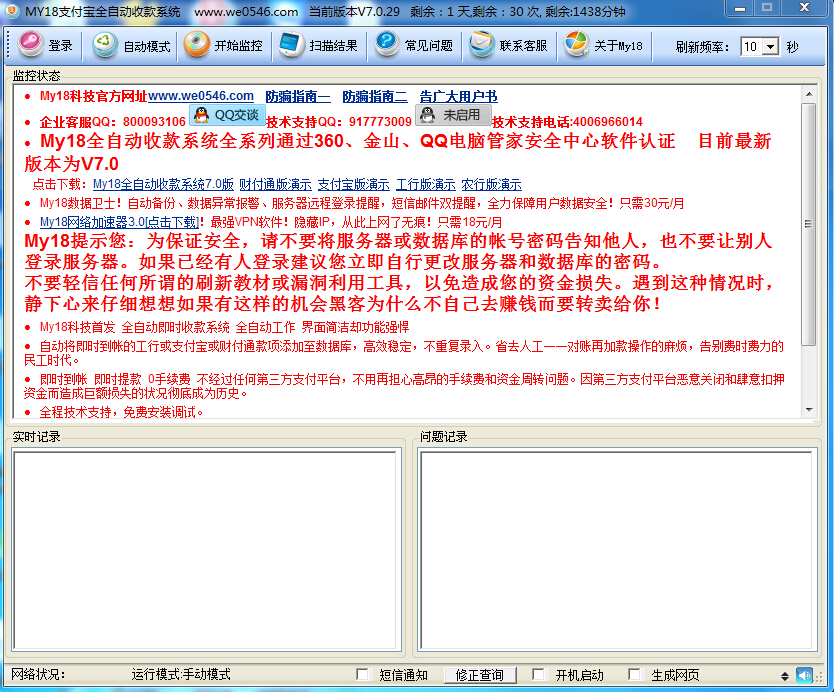Click the 技术支持电话:4006966014 text

click(568, 122)
